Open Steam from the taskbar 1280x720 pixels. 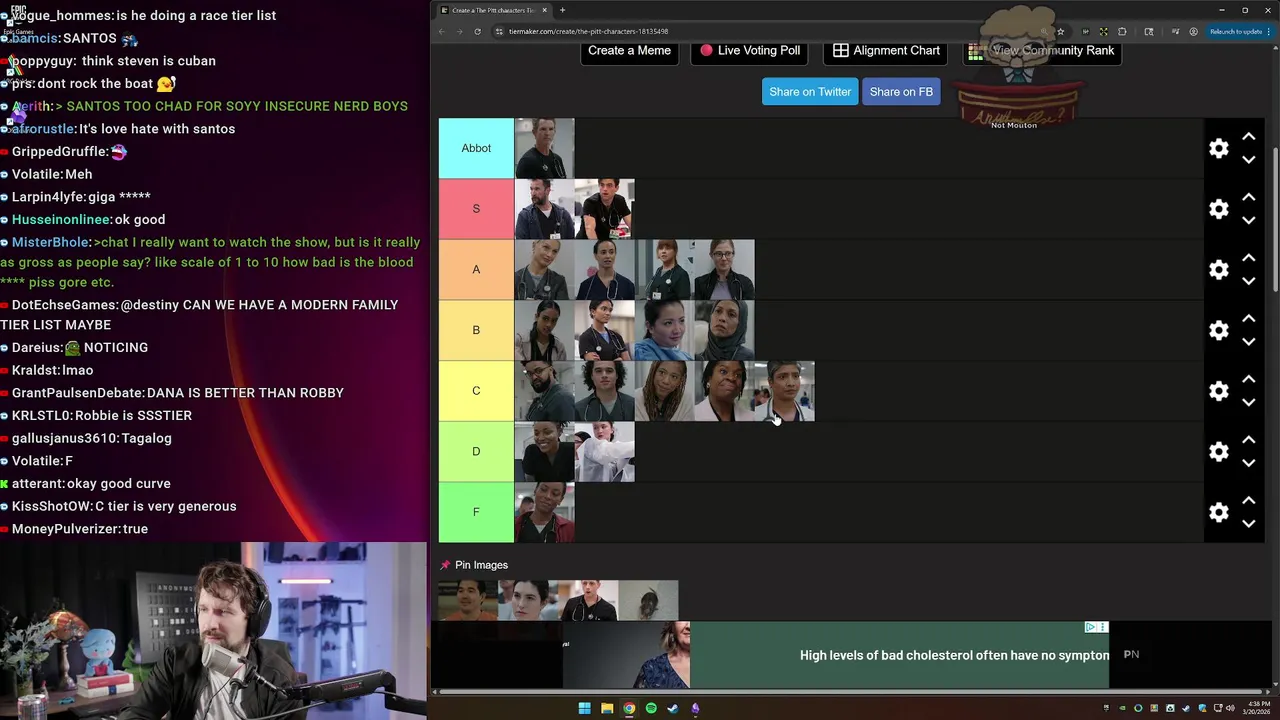tap(673, 708)
